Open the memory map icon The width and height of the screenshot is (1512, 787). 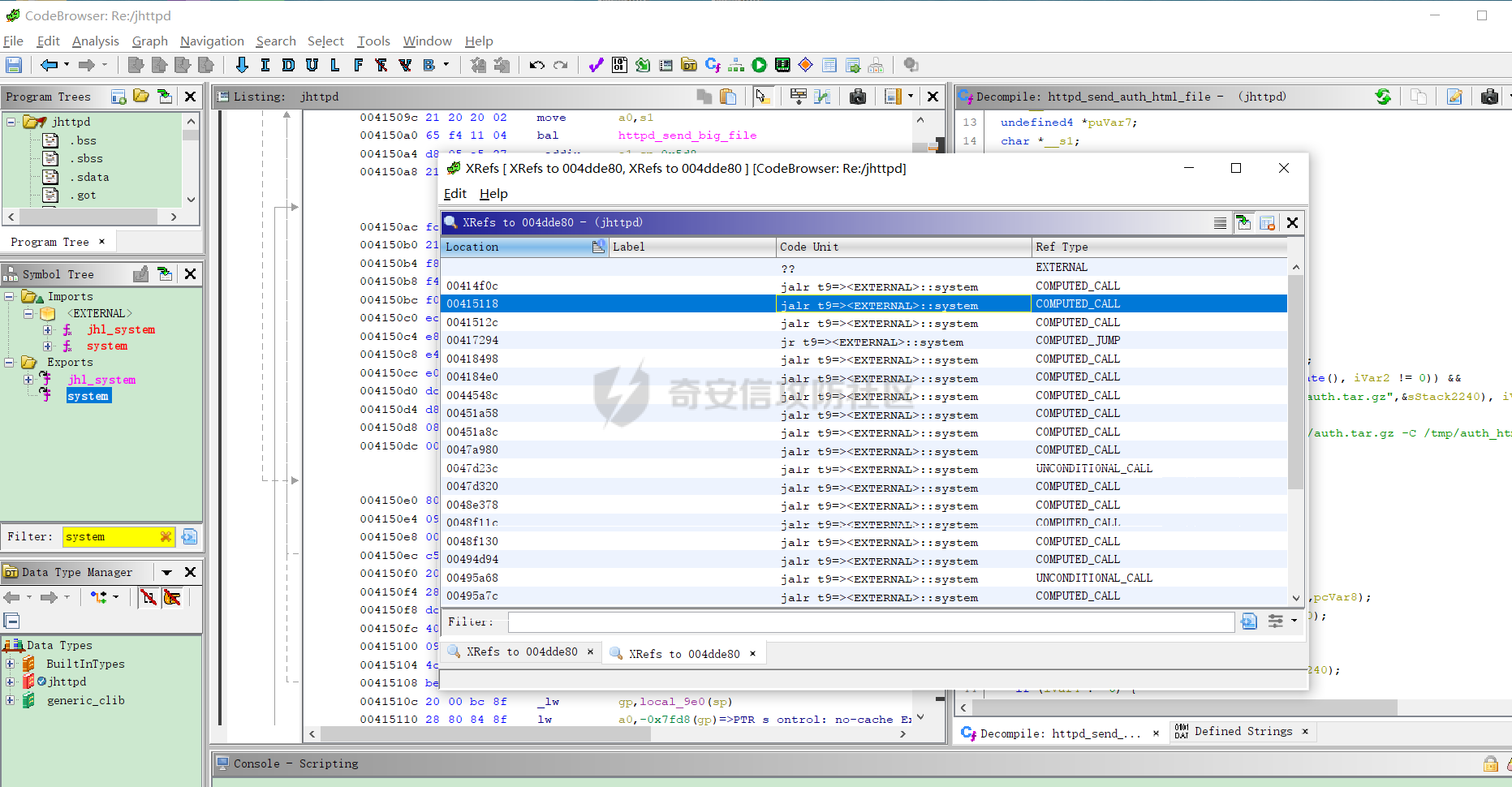tap(782, 65)
